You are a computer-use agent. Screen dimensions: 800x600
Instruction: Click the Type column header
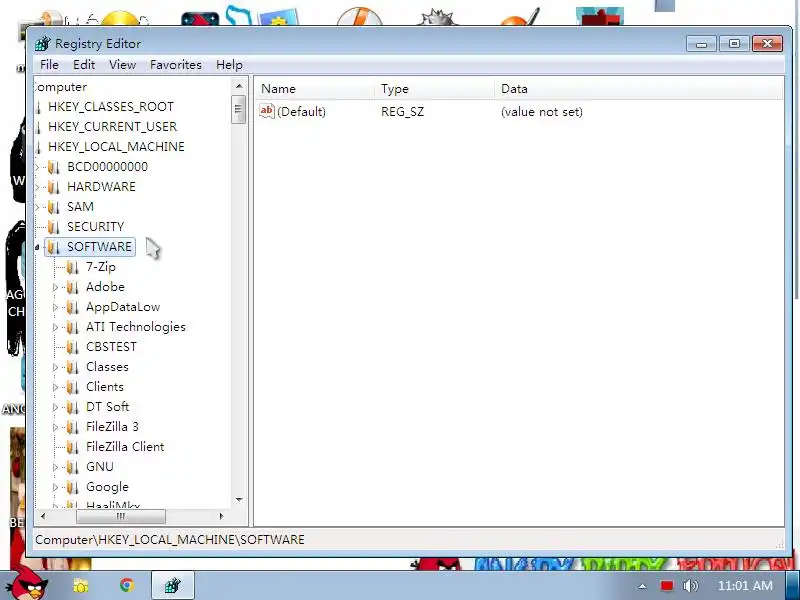pyautogui.click(x=435, y=89)
